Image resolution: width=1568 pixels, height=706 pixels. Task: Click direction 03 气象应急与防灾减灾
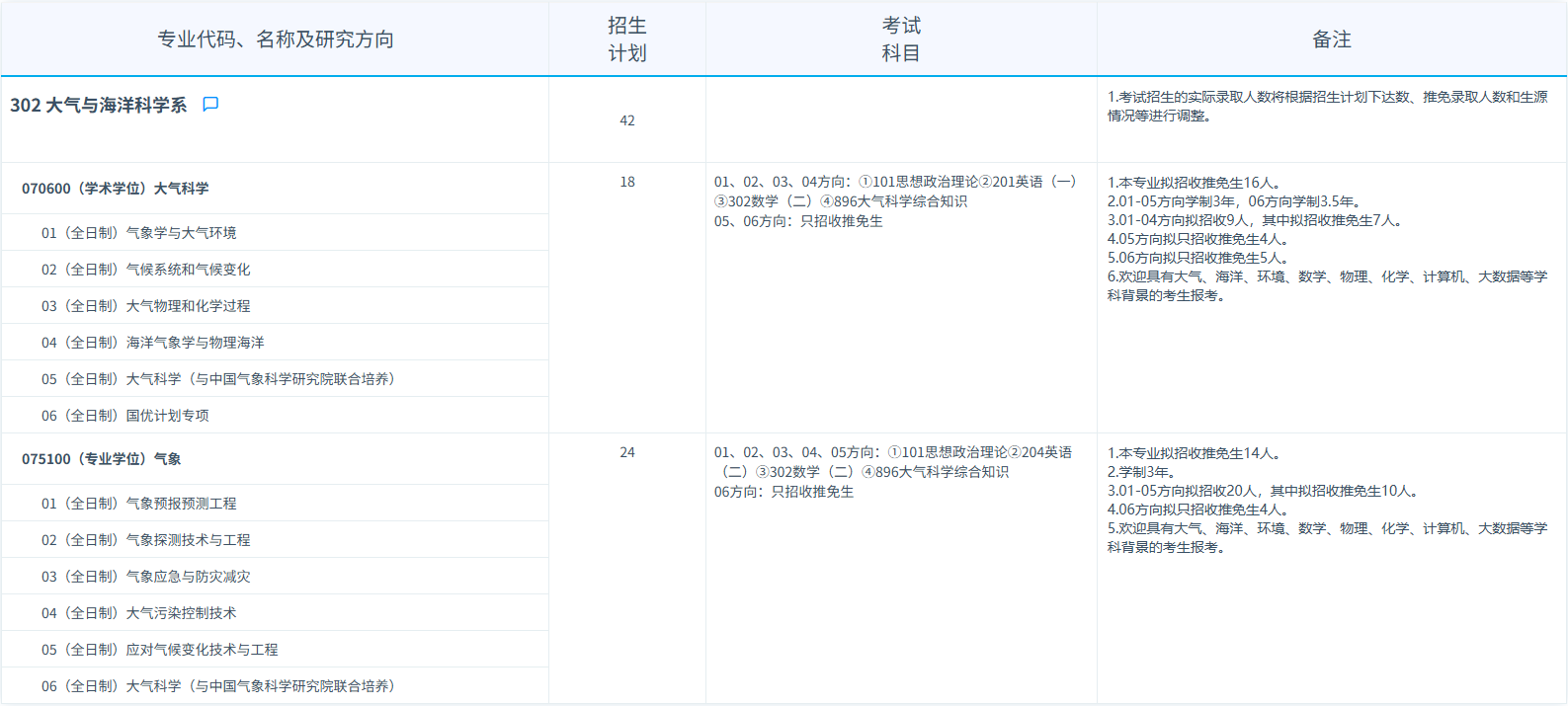coord(145,577)
